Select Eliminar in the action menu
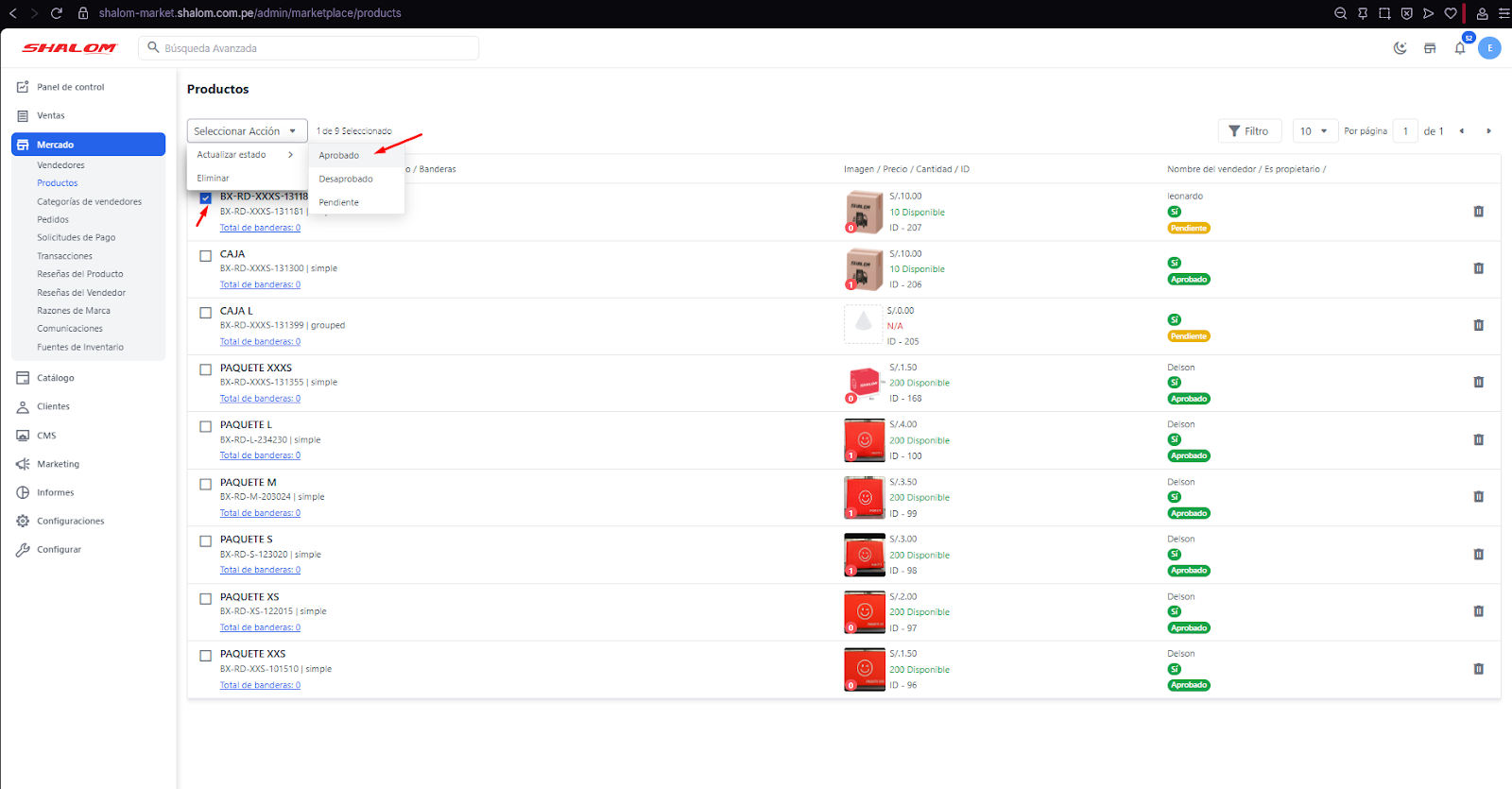1512x789 pixels. (x=214, y=179)
